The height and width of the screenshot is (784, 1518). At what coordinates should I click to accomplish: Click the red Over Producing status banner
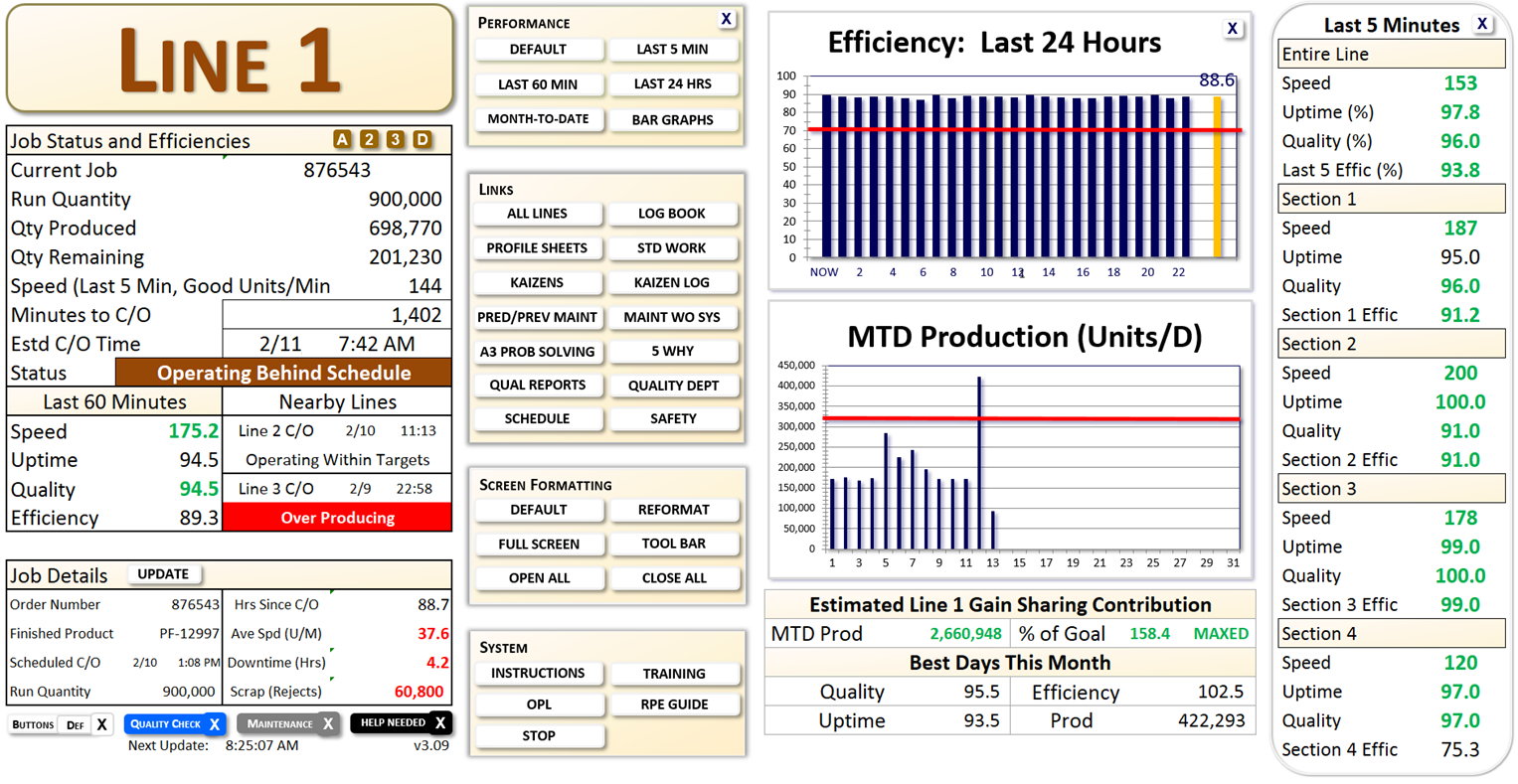coord(339,517)
